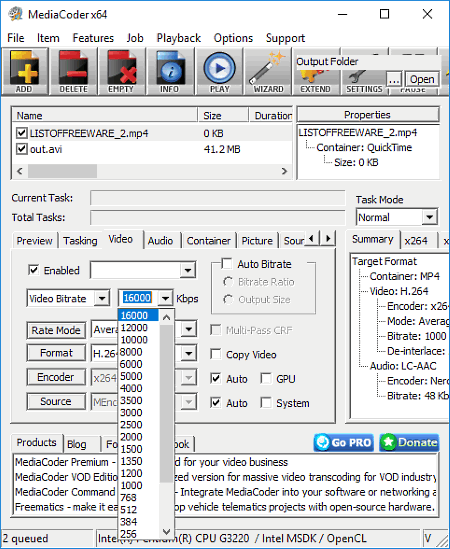This screenshot has height=549, width=450.
Task: Click the Size column header
Action: 223,116
